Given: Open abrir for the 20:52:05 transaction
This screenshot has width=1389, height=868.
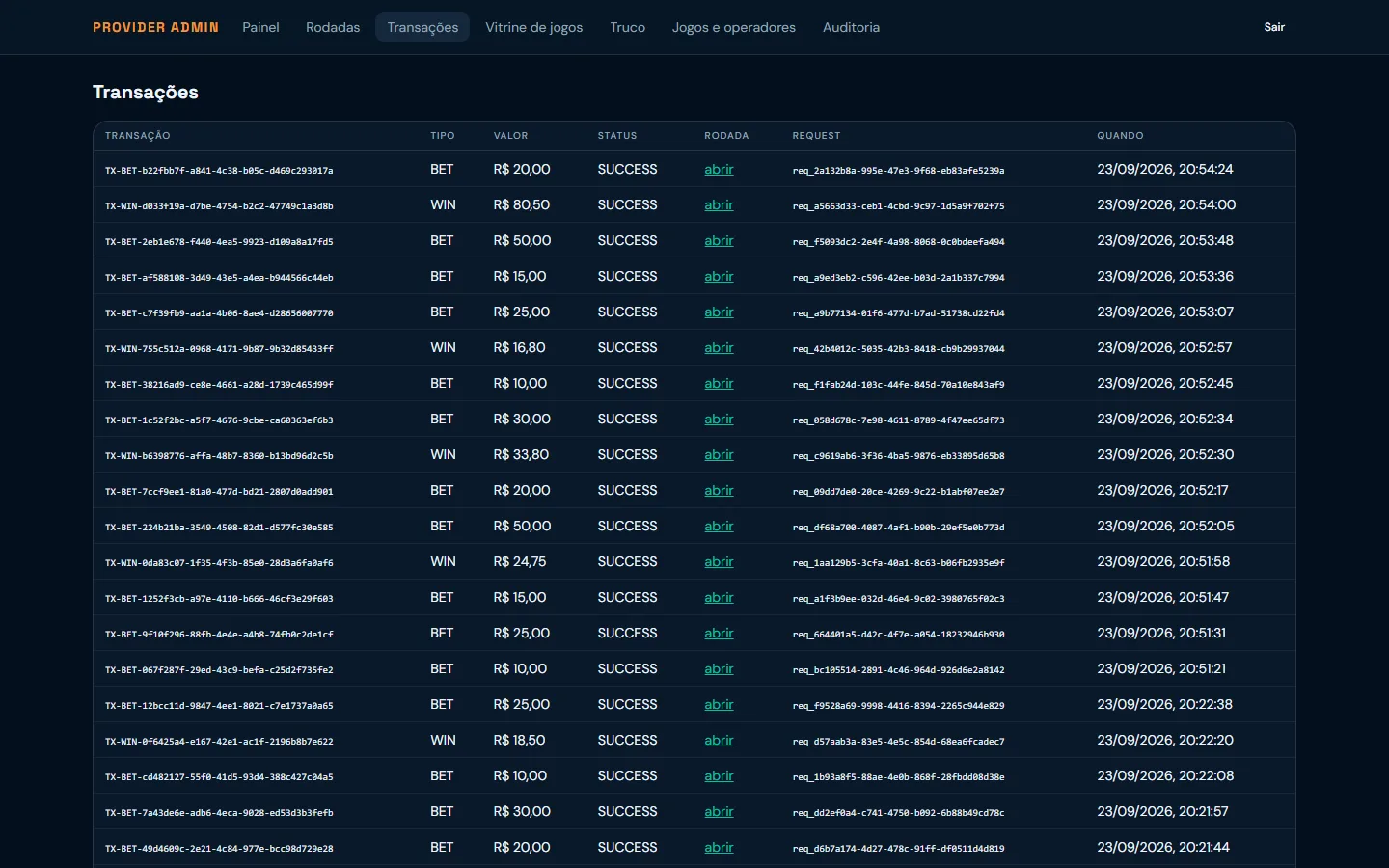Looking at the screenshot, I should tap(719, 526).
